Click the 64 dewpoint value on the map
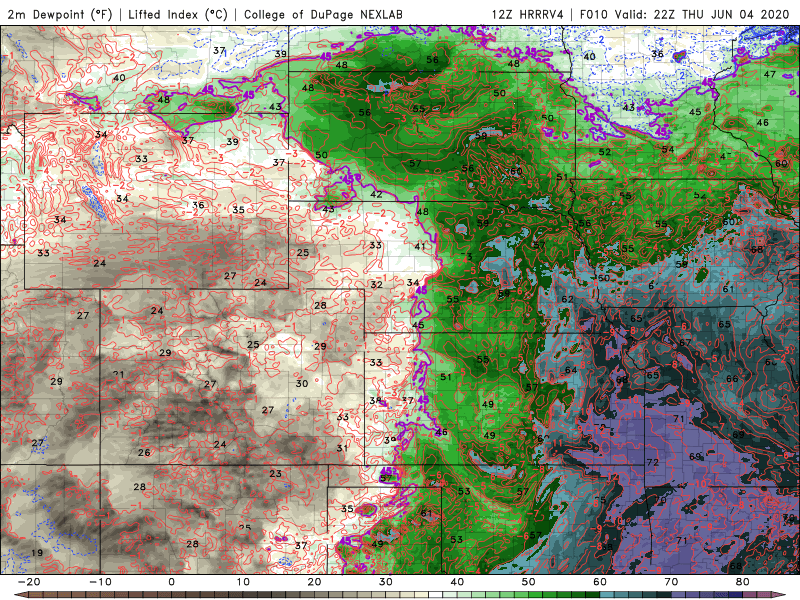Image resolution: width=800 pixels, height=600 pixels. coord(571,370)
